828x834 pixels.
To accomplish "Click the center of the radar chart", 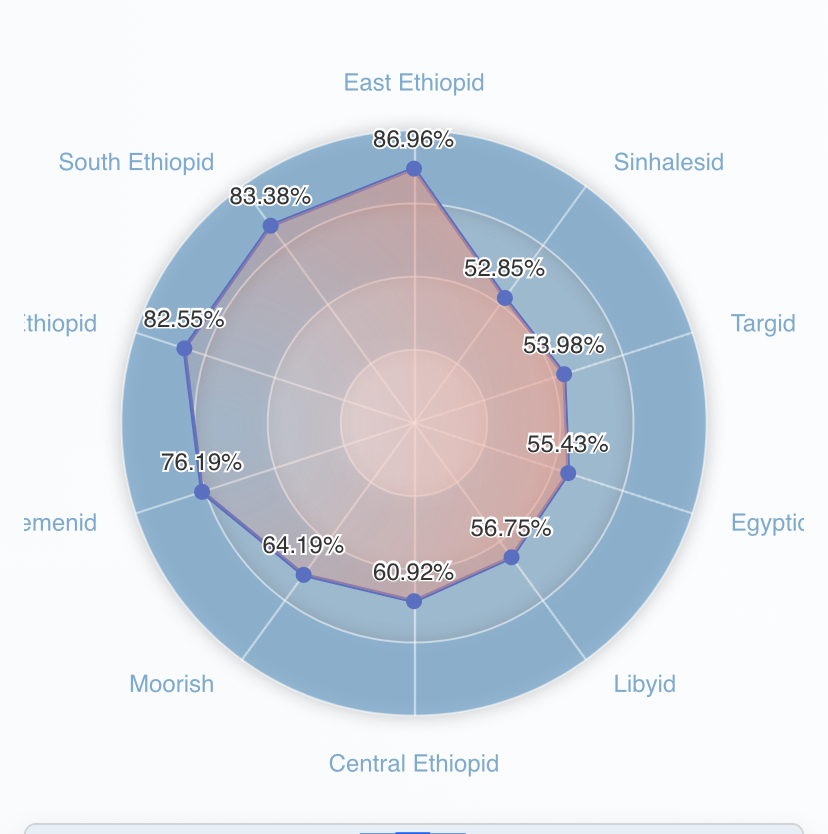I will click(414, 423).
